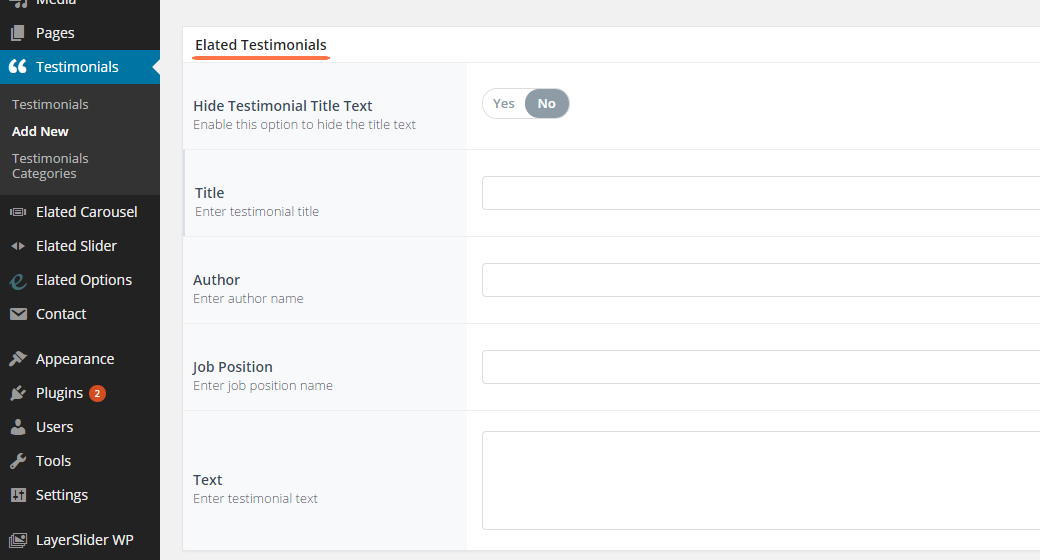This screenshot has width=1040, height=560.
Task: Go to the Testimonials list link
Action: click(x=50, y=104)
